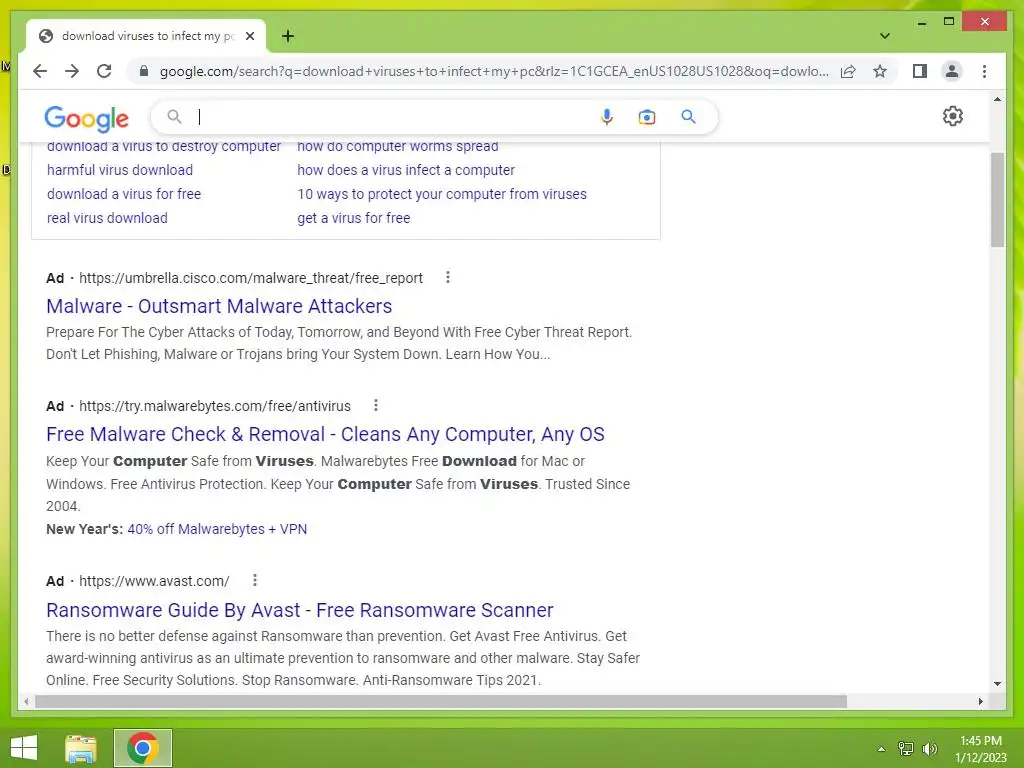Go back using the browser back arrow

[40, 71]
